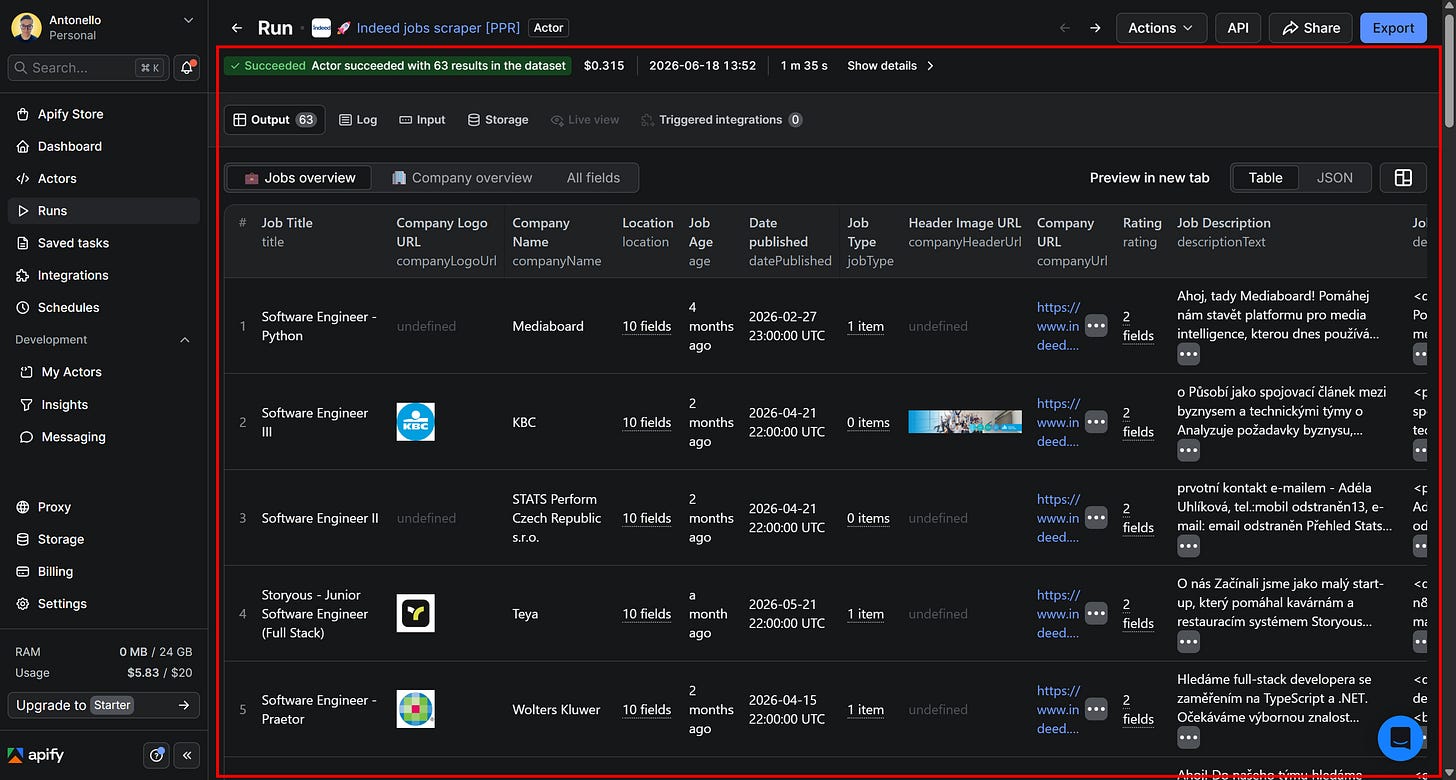
Task: Open Teya's 2 fields rating
Action: (x=1138, y=613)
